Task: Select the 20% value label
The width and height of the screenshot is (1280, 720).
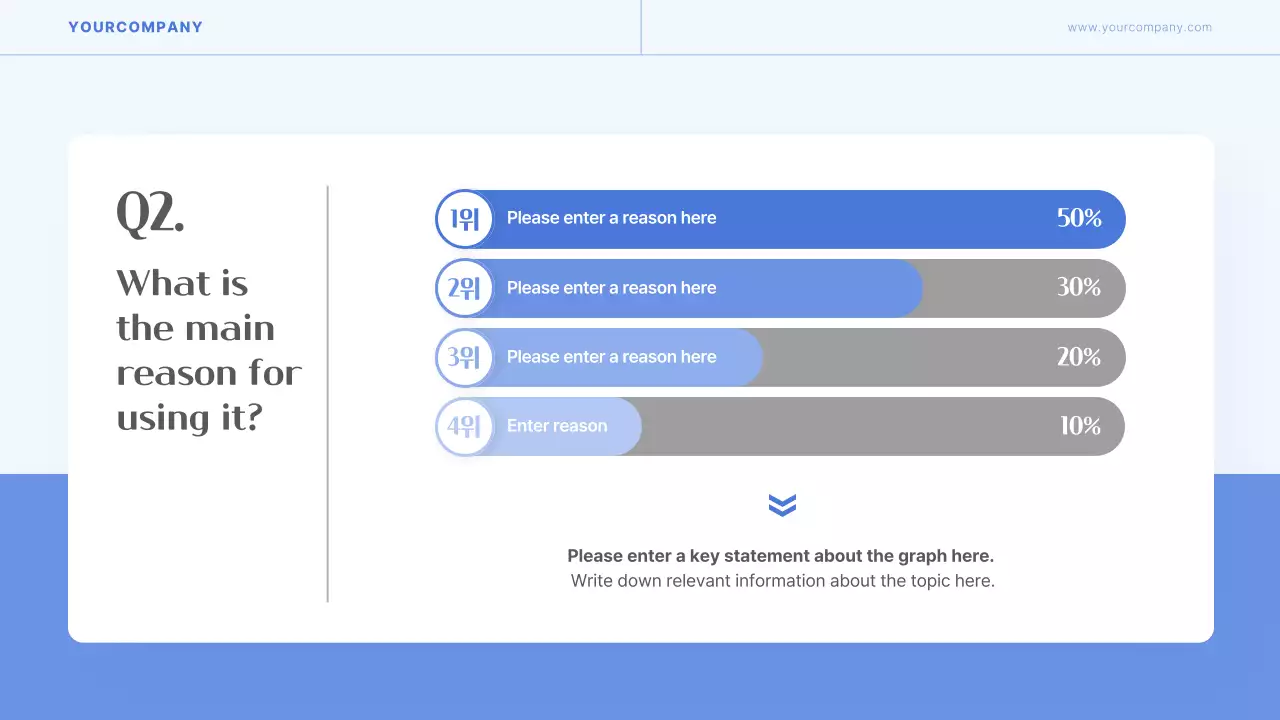Action: click(x=1078, y=357)
